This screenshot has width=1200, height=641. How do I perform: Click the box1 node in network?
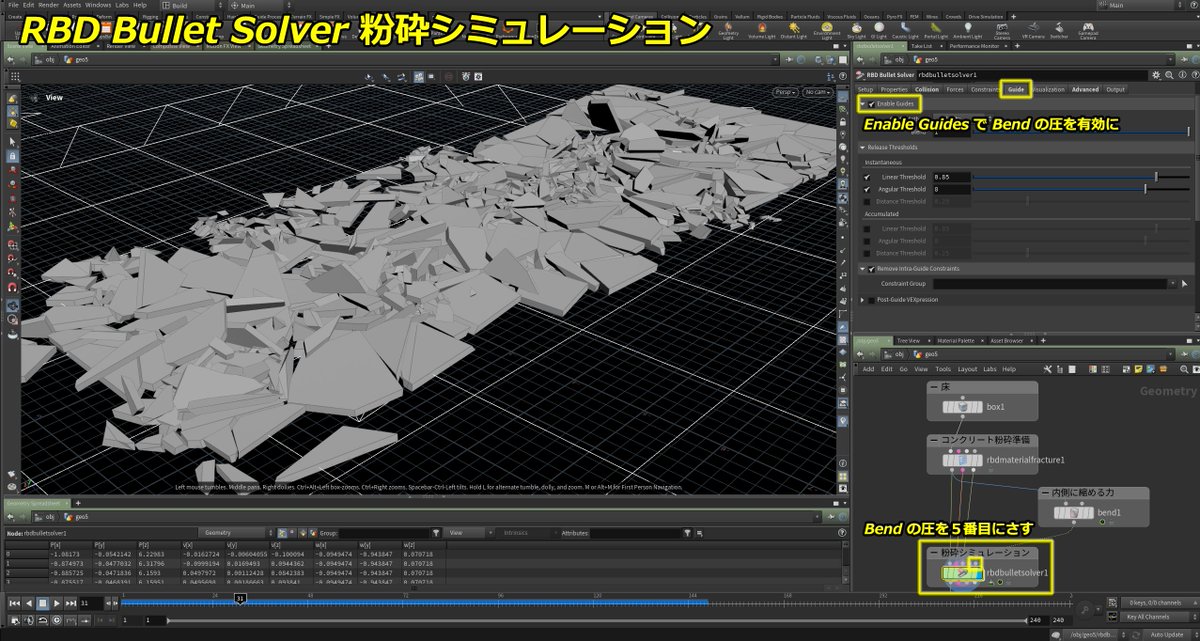click(x=961, y=407)
